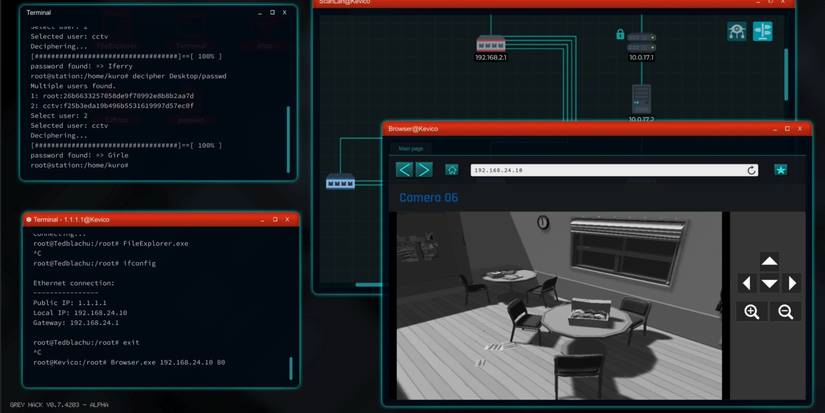Click the 'password found! => Girle' line
The width and height of the screenshot is (825, 413).
(79, 155)
